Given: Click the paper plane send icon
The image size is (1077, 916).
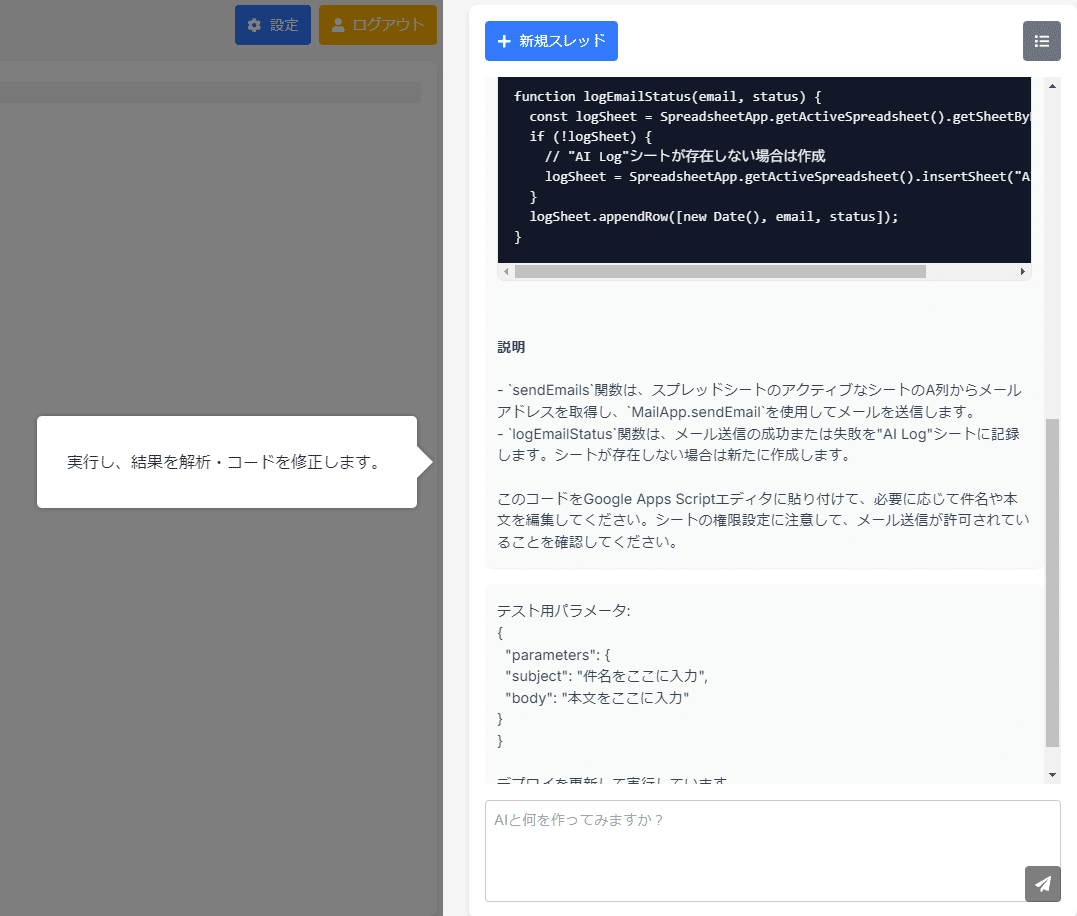Looking at the screenshot, I should (x=1042, y=884).
